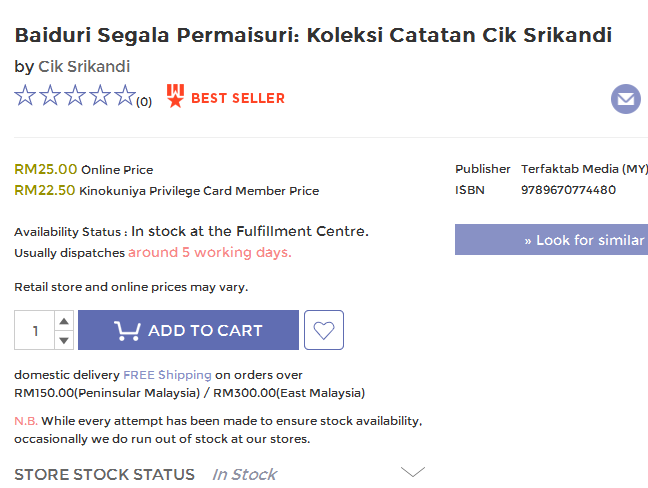Click the third rating star
Image resolution: width=648 pixels, height=488 pixels.
75,96
